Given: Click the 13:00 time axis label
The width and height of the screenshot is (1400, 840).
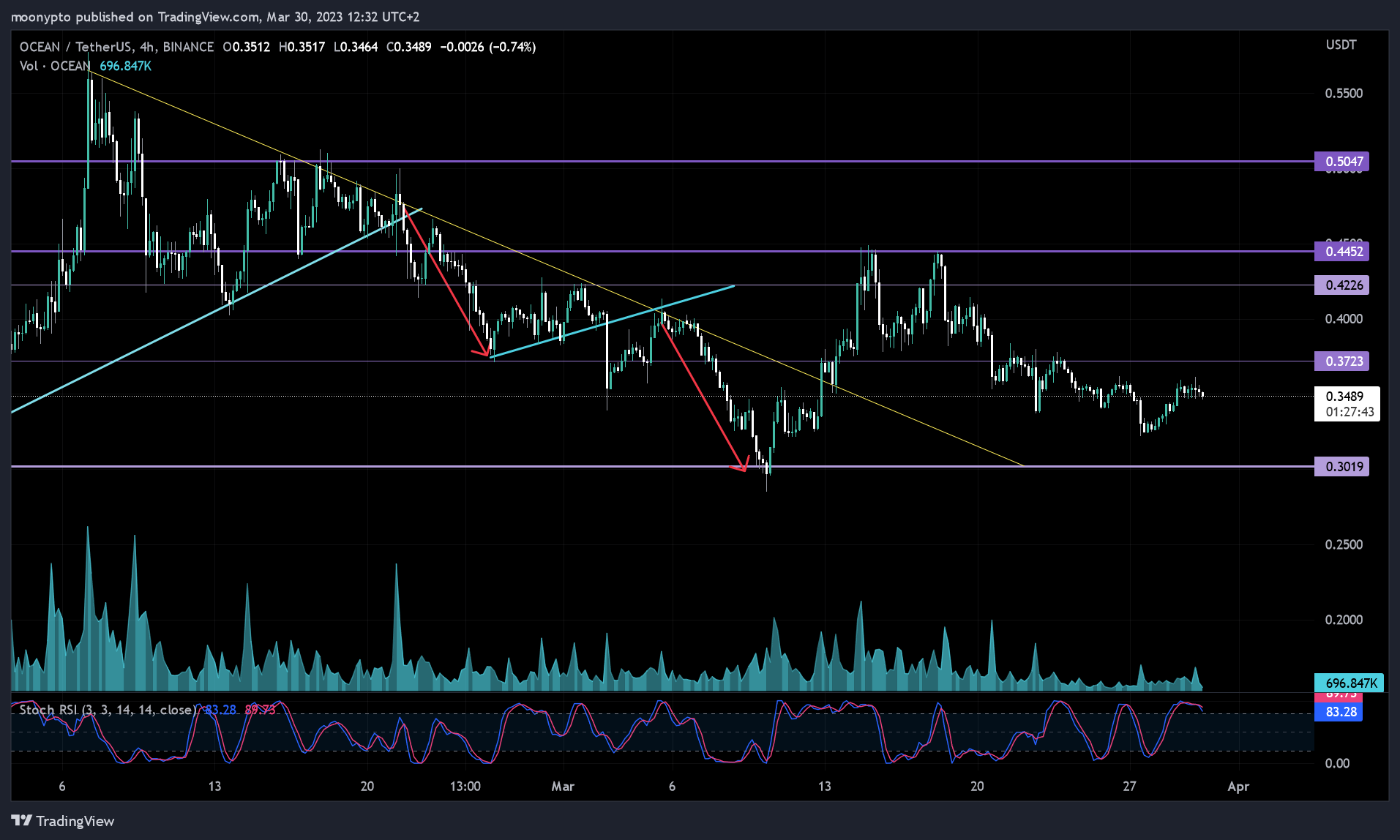Looking at the screenshot, I should (465, 787).
